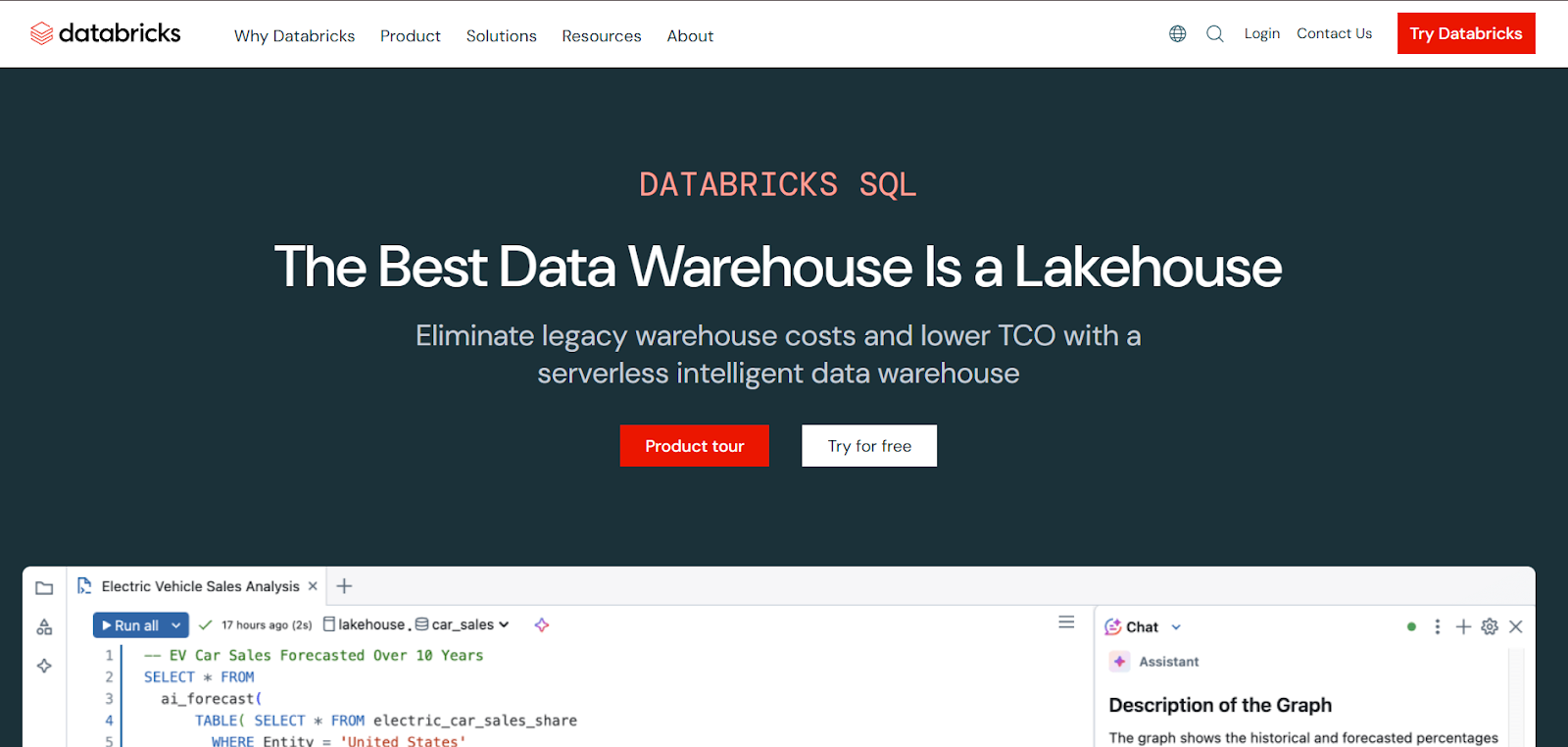
Task: Click 'electric_car_sales_share' in the query
Action: pyautogui.click(x=475, y=721)
